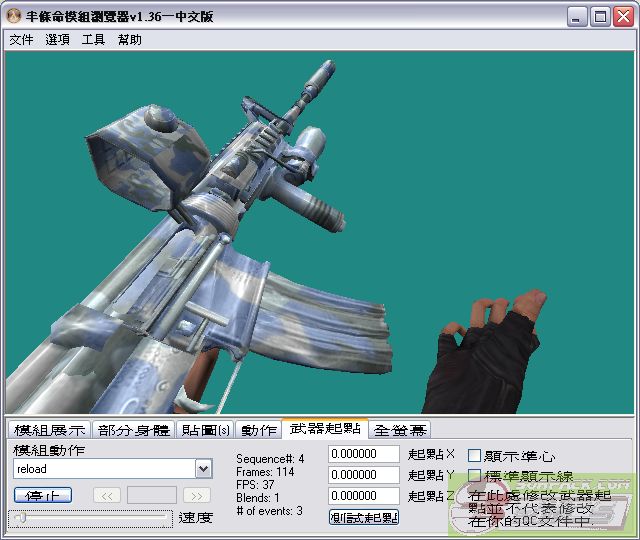Switch to the 動作 tab
The height and width of the screenshot is (540, 640).
[x=258, y=430]
